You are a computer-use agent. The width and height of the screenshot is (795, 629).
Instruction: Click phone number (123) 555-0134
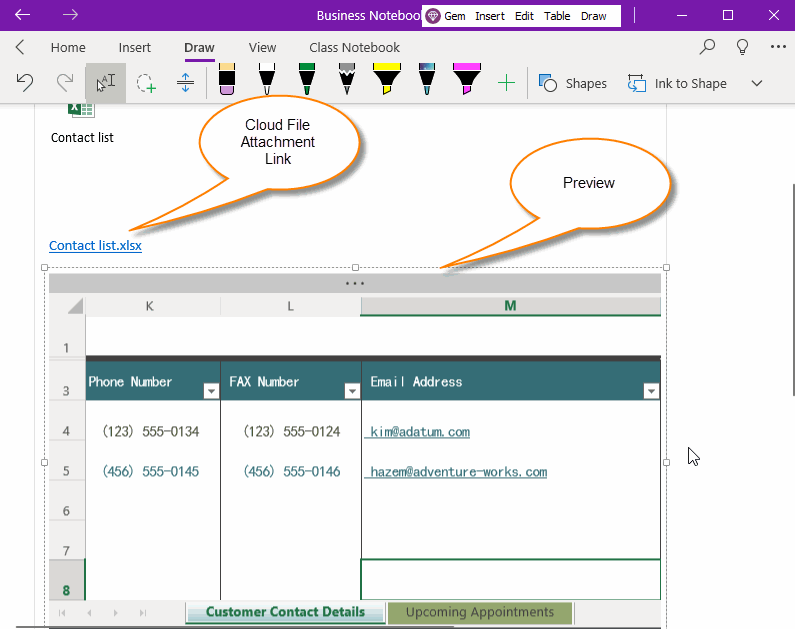point(151,431)
